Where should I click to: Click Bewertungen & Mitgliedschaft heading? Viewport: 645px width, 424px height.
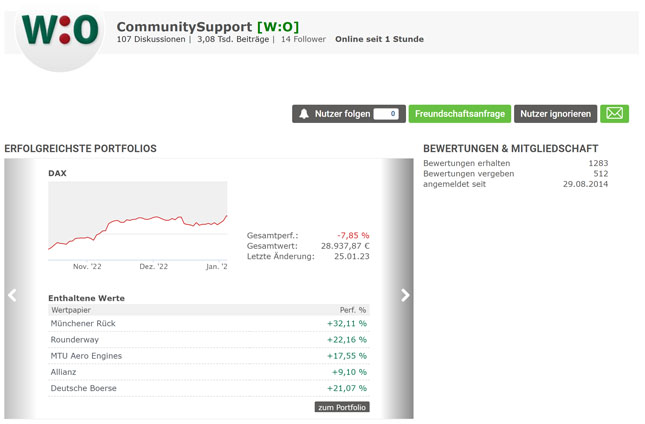510,148
